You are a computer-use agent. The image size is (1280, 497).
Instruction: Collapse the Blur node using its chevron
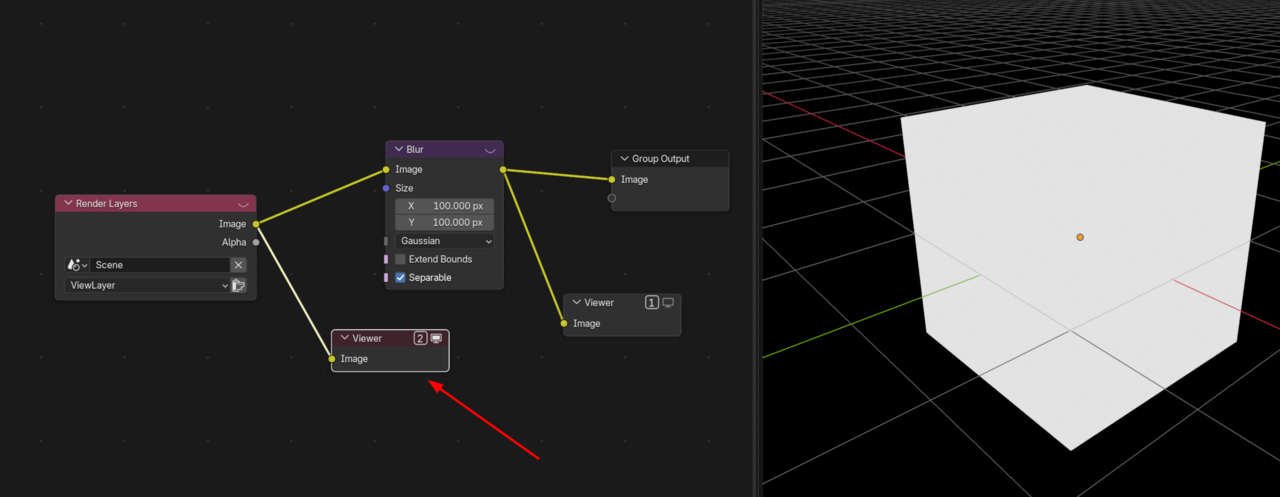[399, 149]
